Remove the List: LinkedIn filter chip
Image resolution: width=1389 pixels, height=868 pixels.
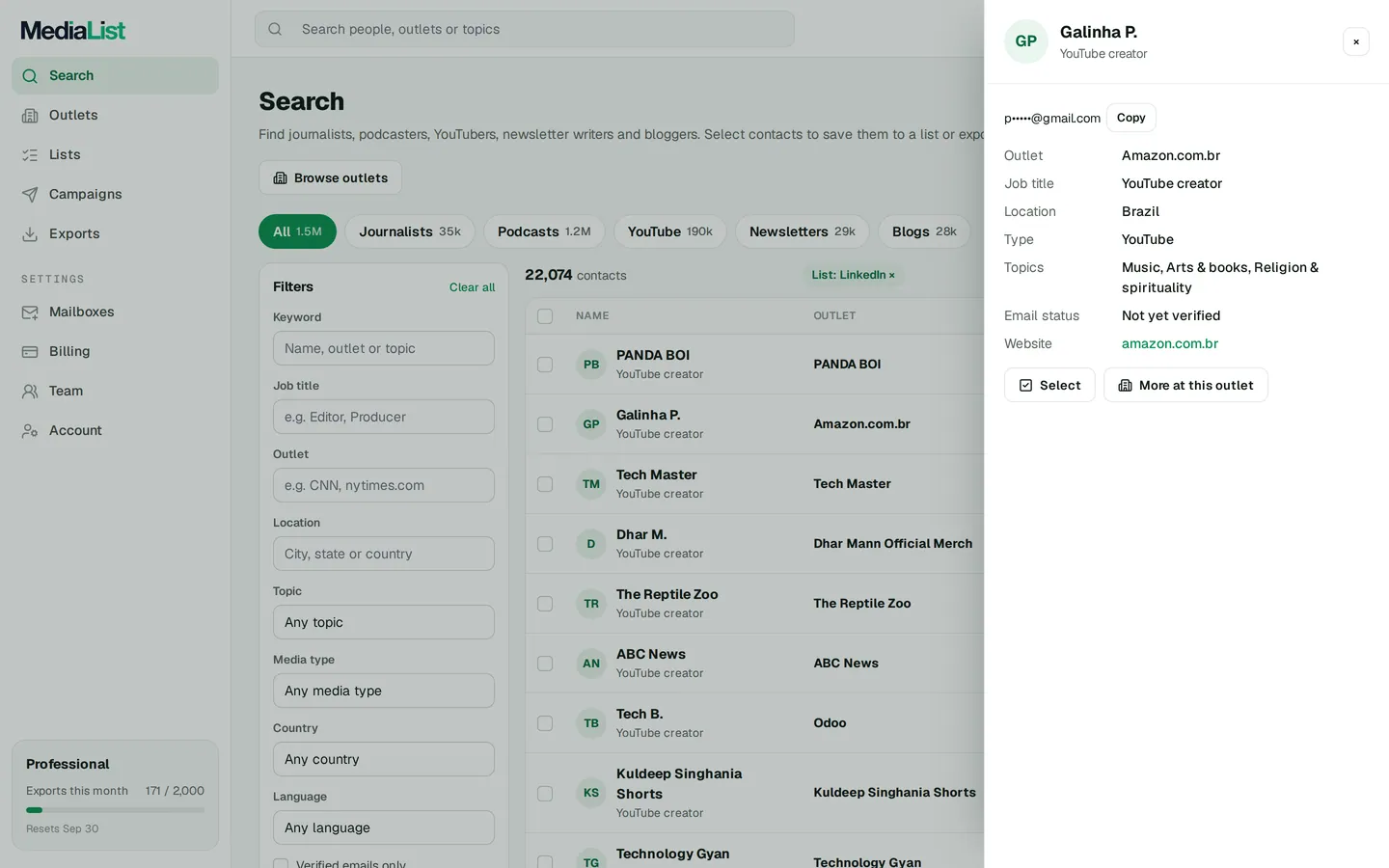[x=892, y=275]
